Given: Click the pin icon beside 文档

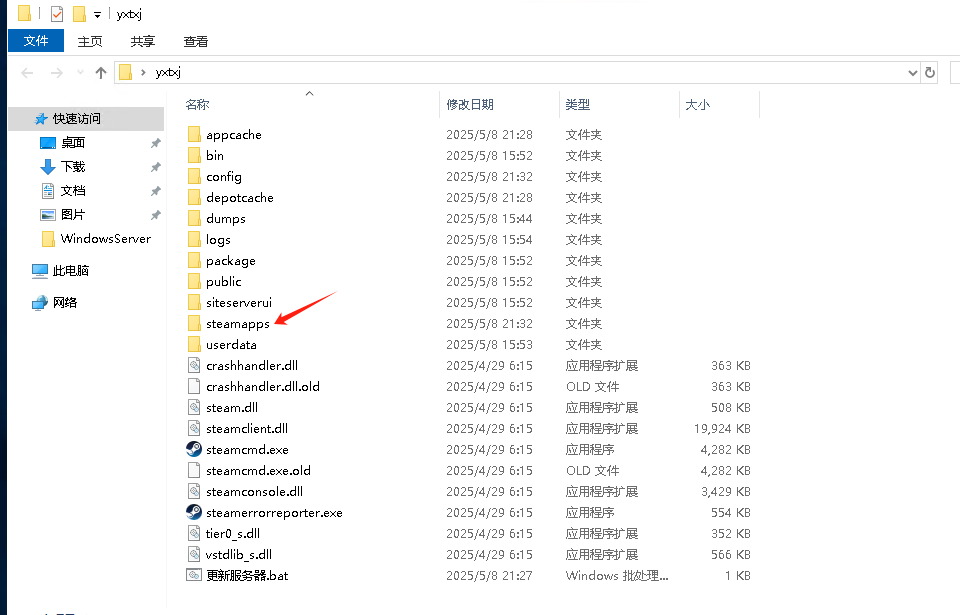Looking at the screenshot, I should (x=156, y=191).
